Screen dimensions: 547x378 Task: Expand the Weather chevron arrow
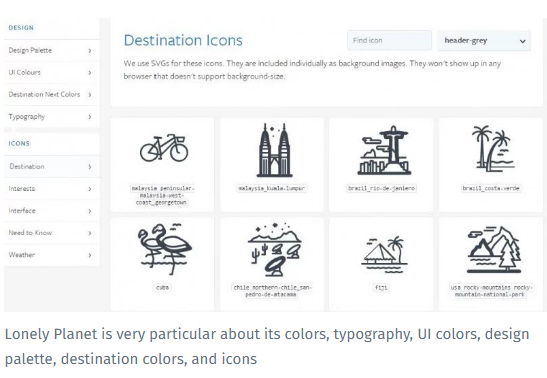pyautogui.click(x=90, y=255)
